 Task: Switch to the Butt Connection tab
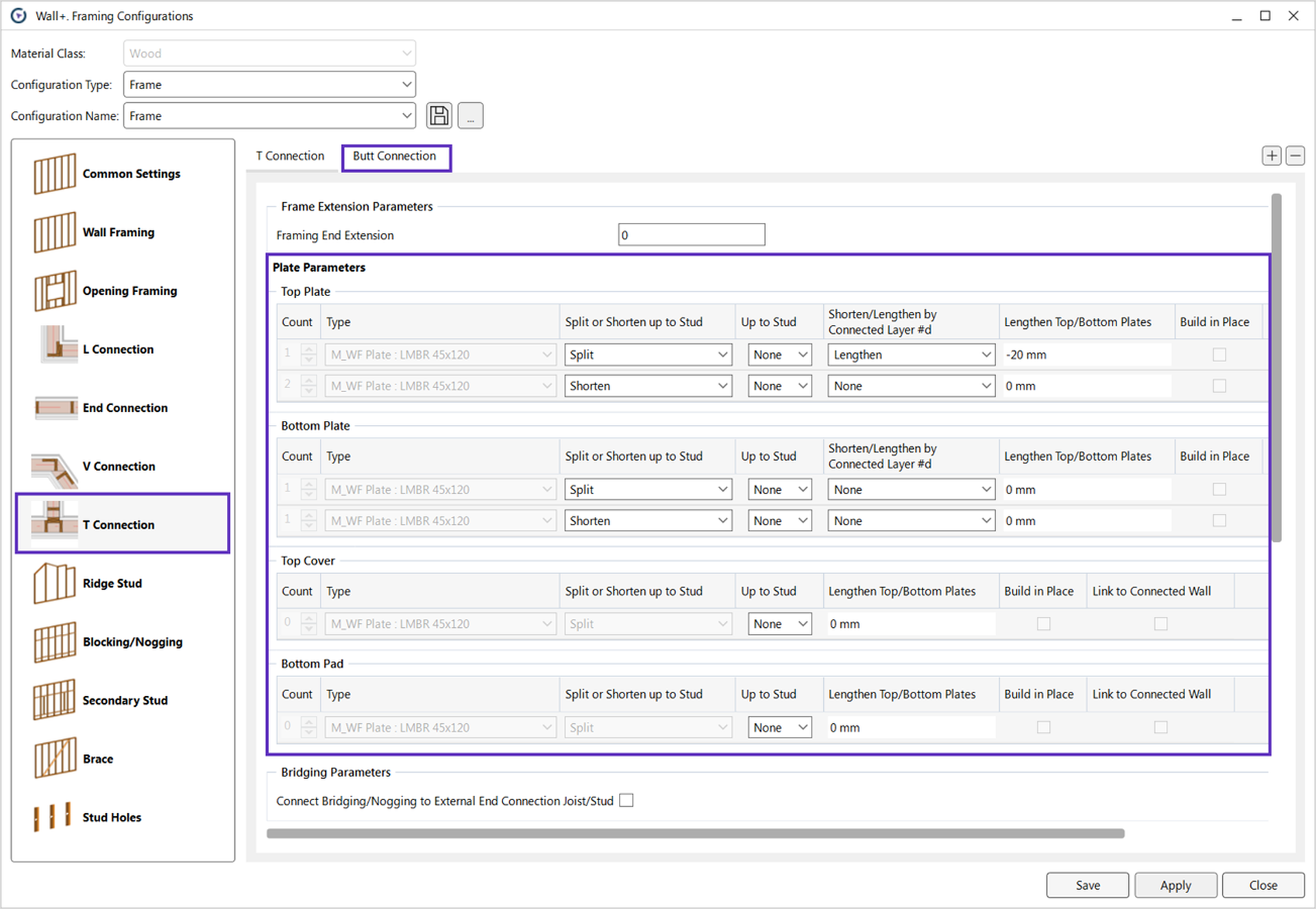[x=395, y=156]
